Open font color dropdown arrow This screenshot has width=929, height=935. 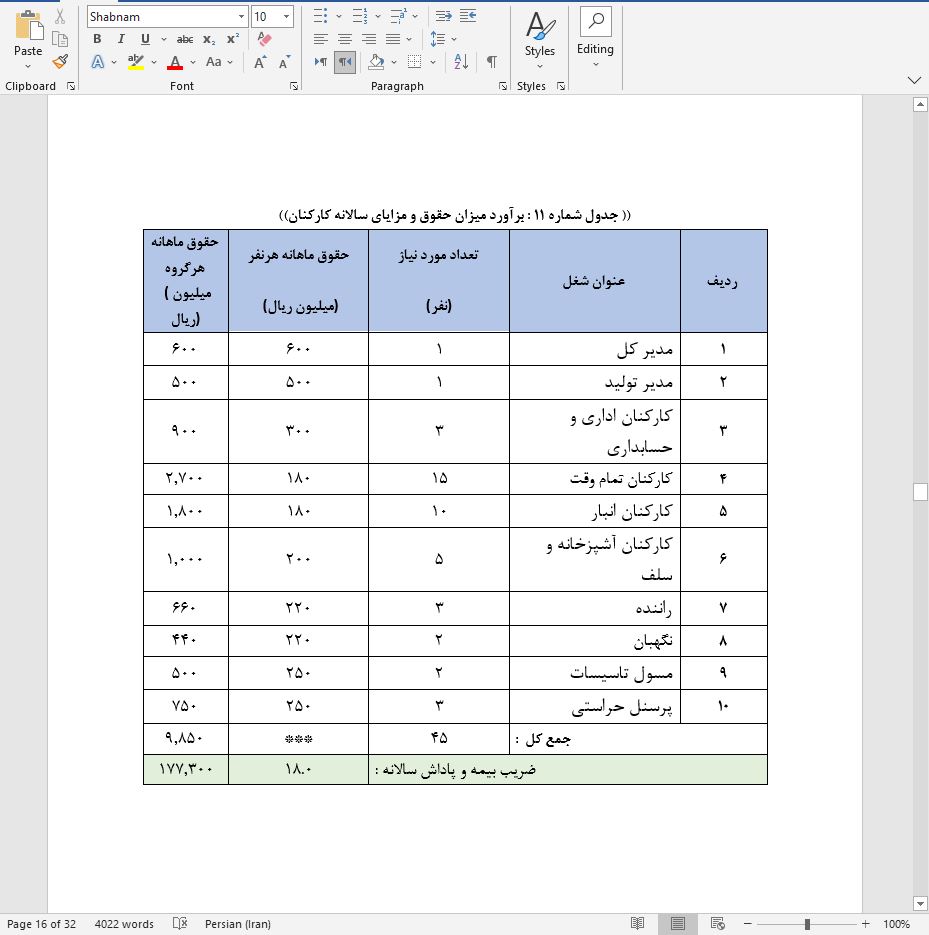click(x=193, y=62)
